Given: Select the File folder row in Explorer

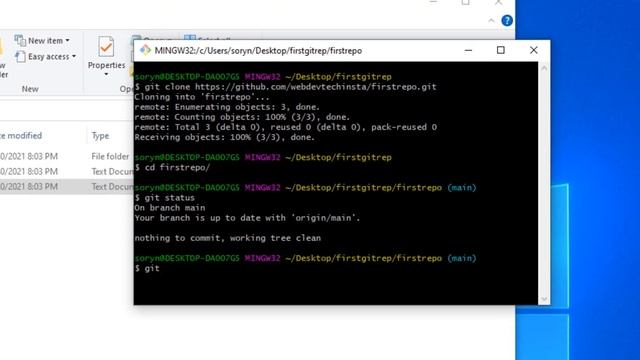Looking at the screenshot, I should (x=67, y=156).
